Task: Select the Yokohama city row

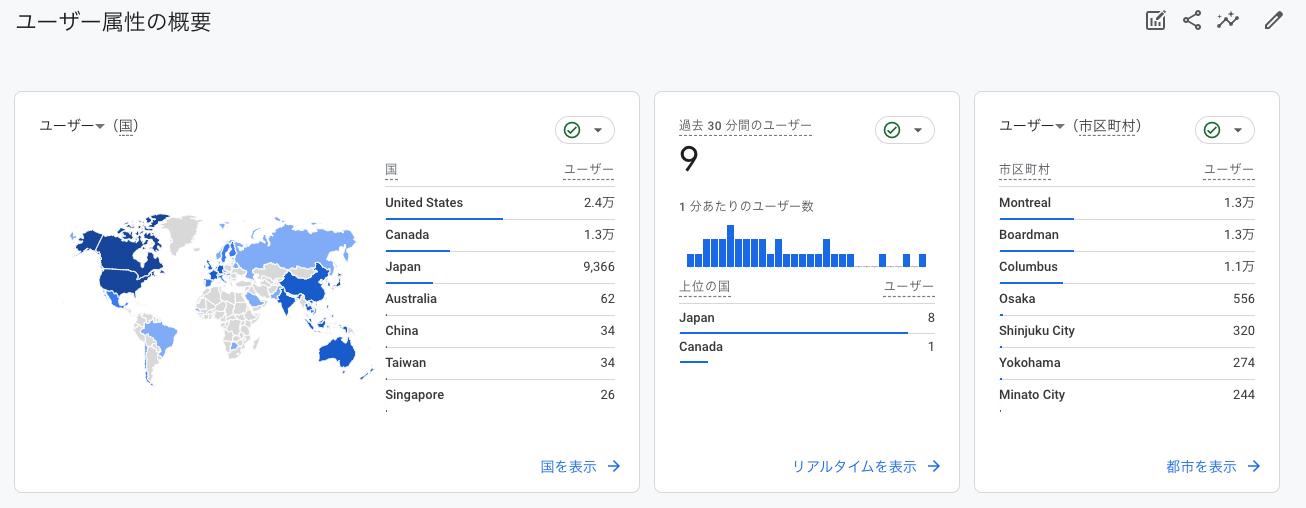Action: click(1127, 363)
